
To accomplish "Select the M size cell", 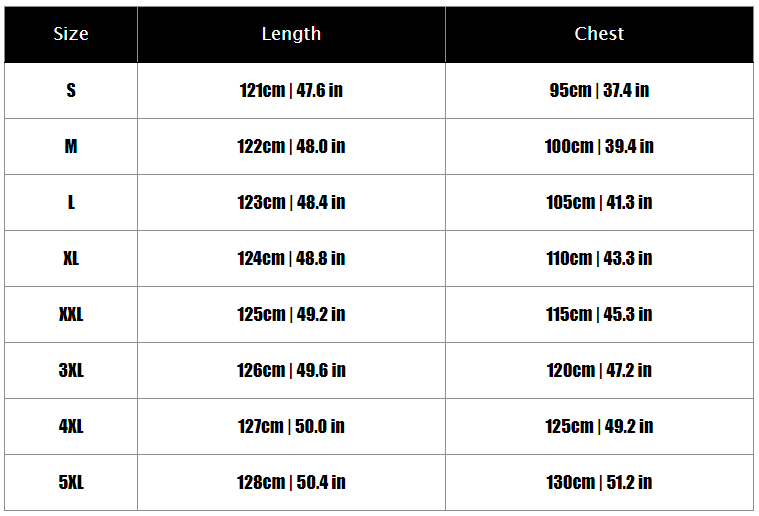I will tap(71, 146).
